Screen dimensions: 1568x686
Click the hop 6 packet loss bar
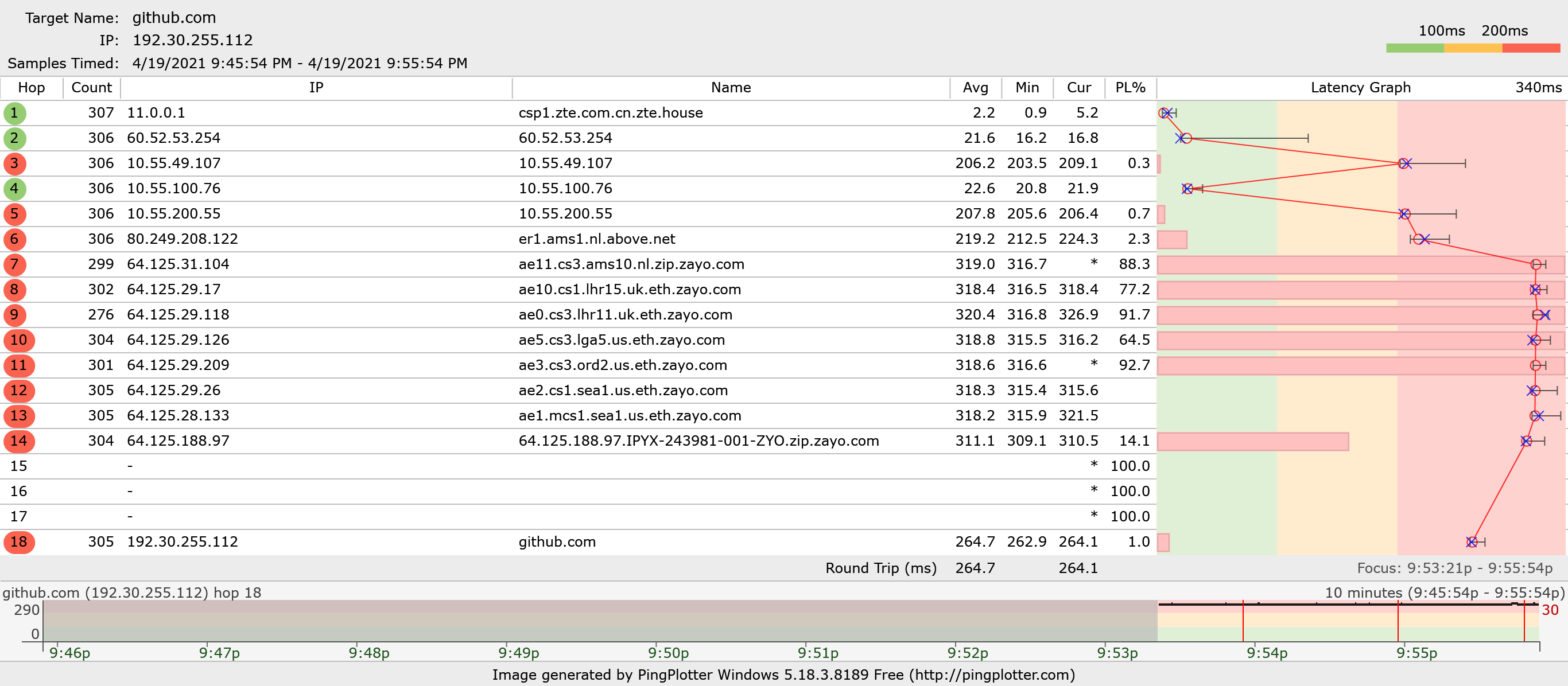1172,240
